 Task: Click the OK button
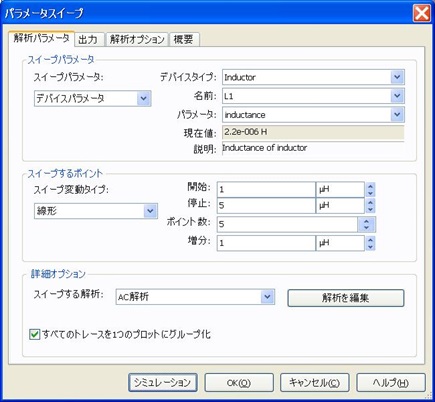239,382
